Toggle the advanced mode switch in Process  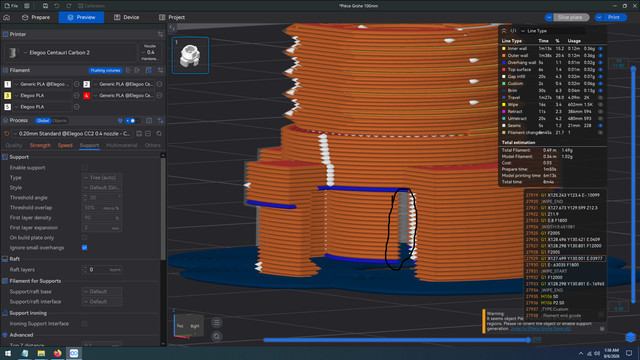(x=131, y=121)
